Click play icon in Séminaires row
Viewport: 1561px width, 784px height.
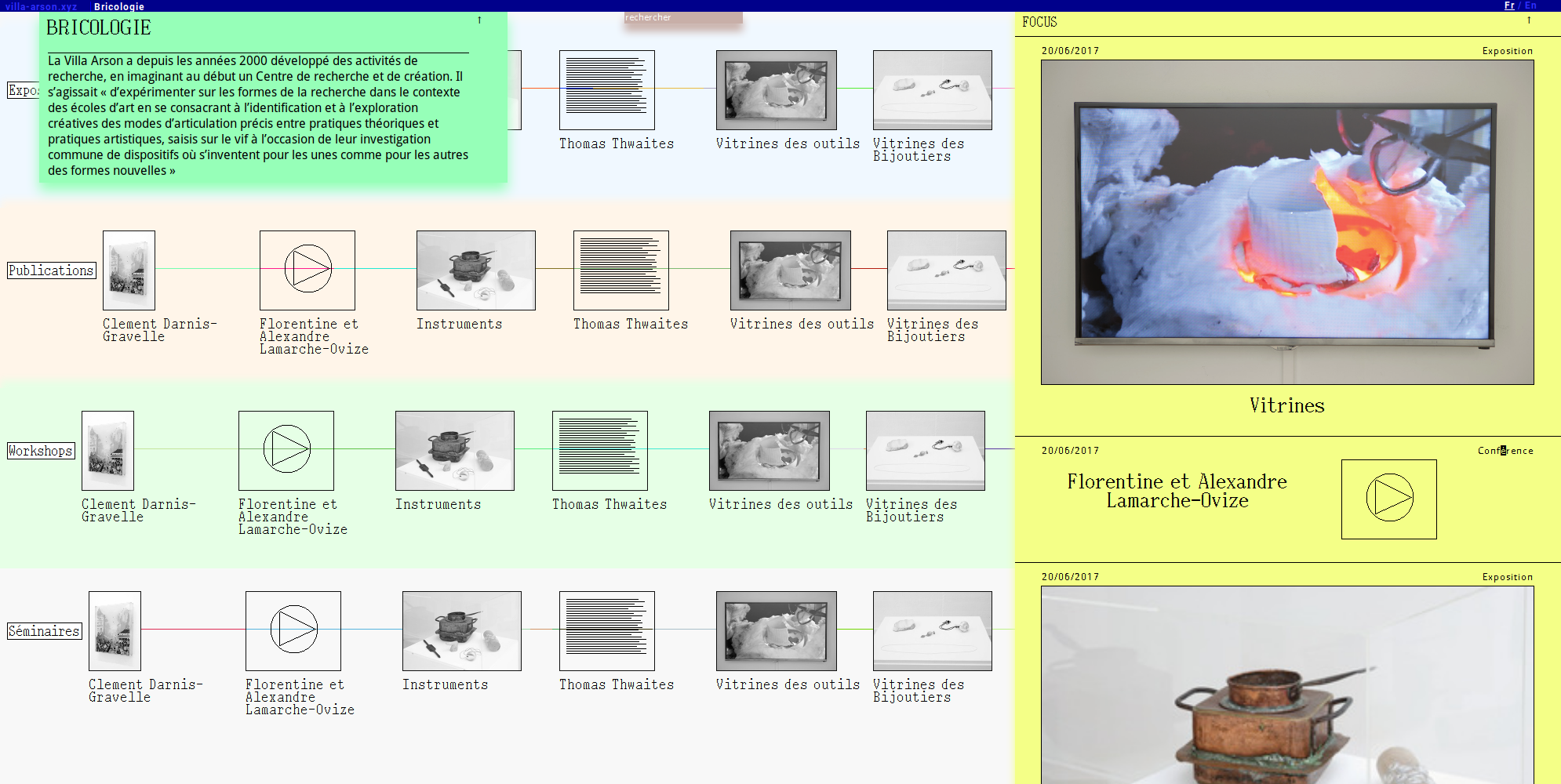coord(293,630)
